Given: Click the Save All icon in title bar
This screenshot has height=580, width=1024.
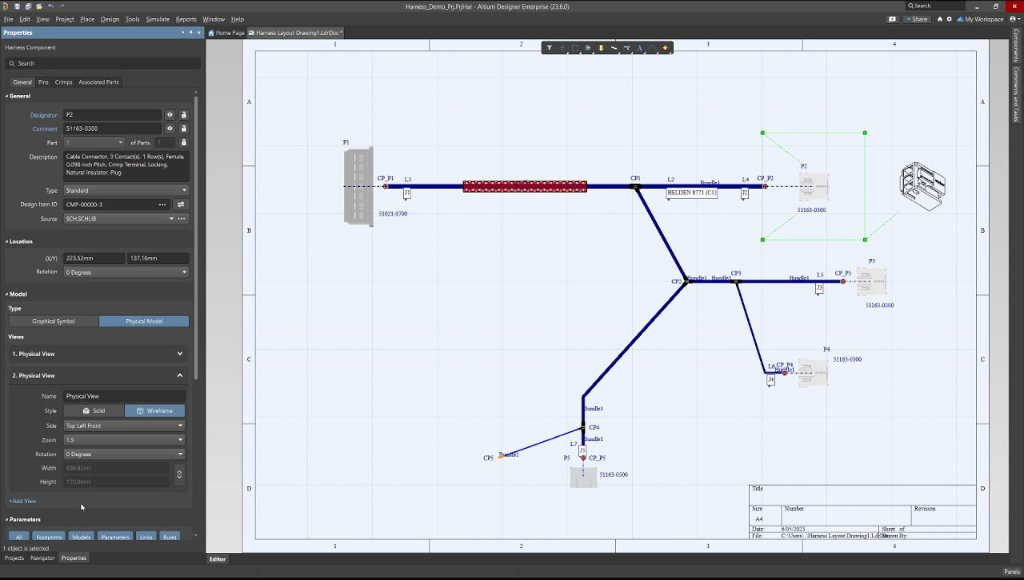Looking at the screenshot, I should tap(28, 6).
